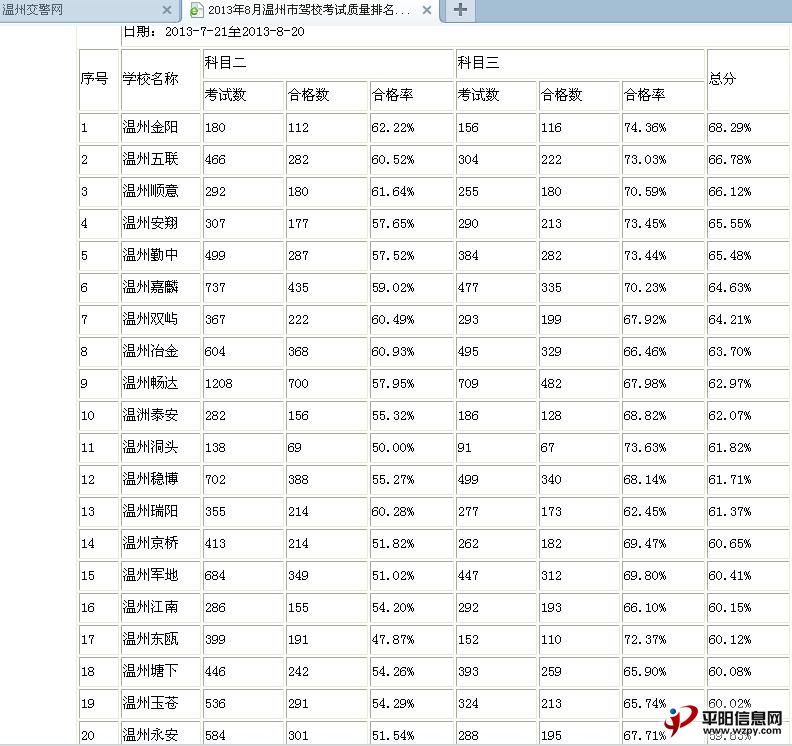
Task: Click the school name 温州京桥
Action: (151, 543)
